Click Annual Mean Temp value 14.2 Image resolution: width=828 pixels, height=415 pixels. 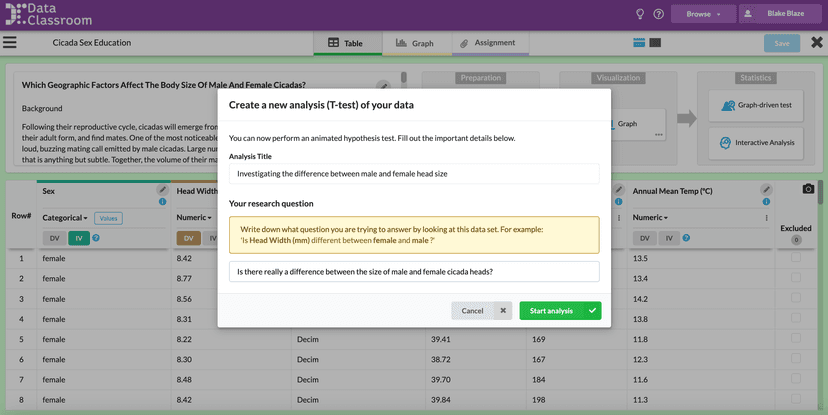[x=640, y=299]
